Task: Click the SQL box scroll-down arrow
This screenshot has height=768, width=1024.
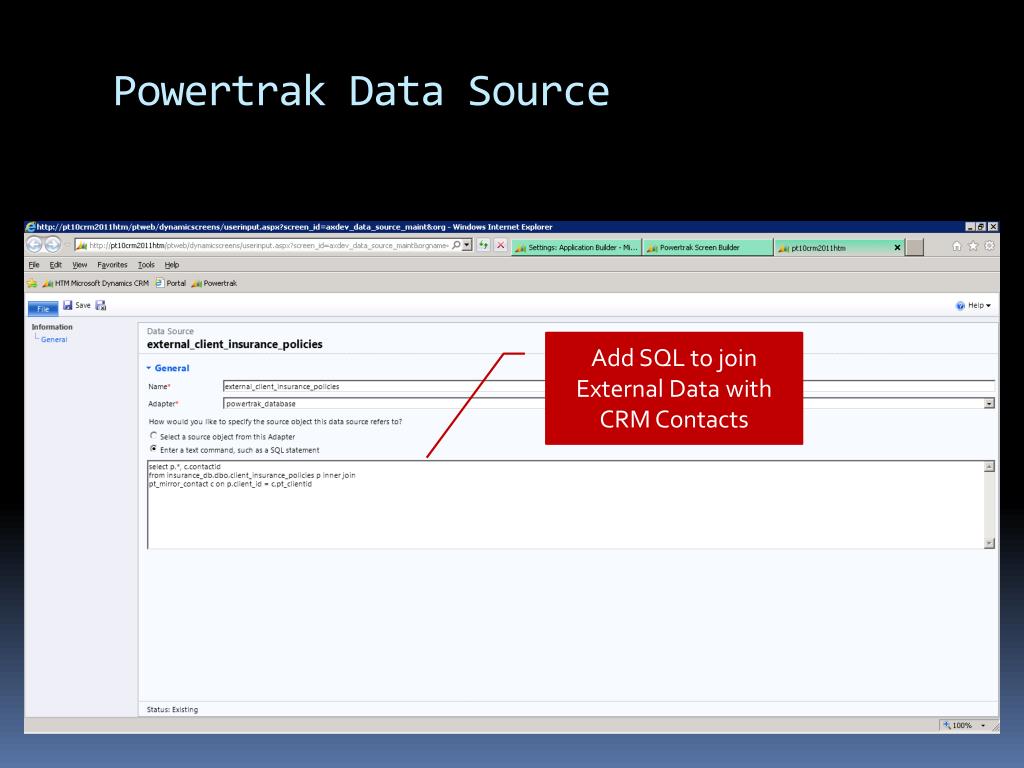Action: point(989,543)
